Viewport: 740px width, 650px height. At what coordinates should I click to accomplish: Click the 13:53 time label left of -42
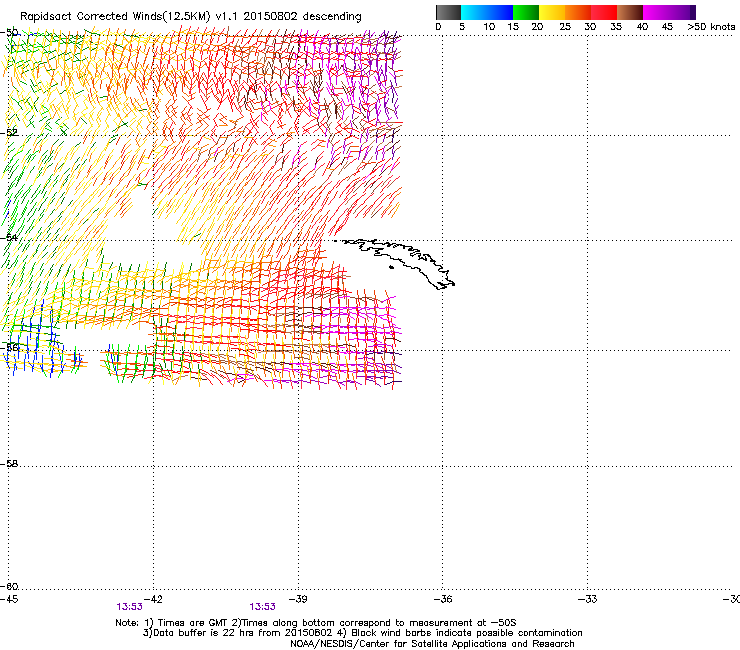129,607
